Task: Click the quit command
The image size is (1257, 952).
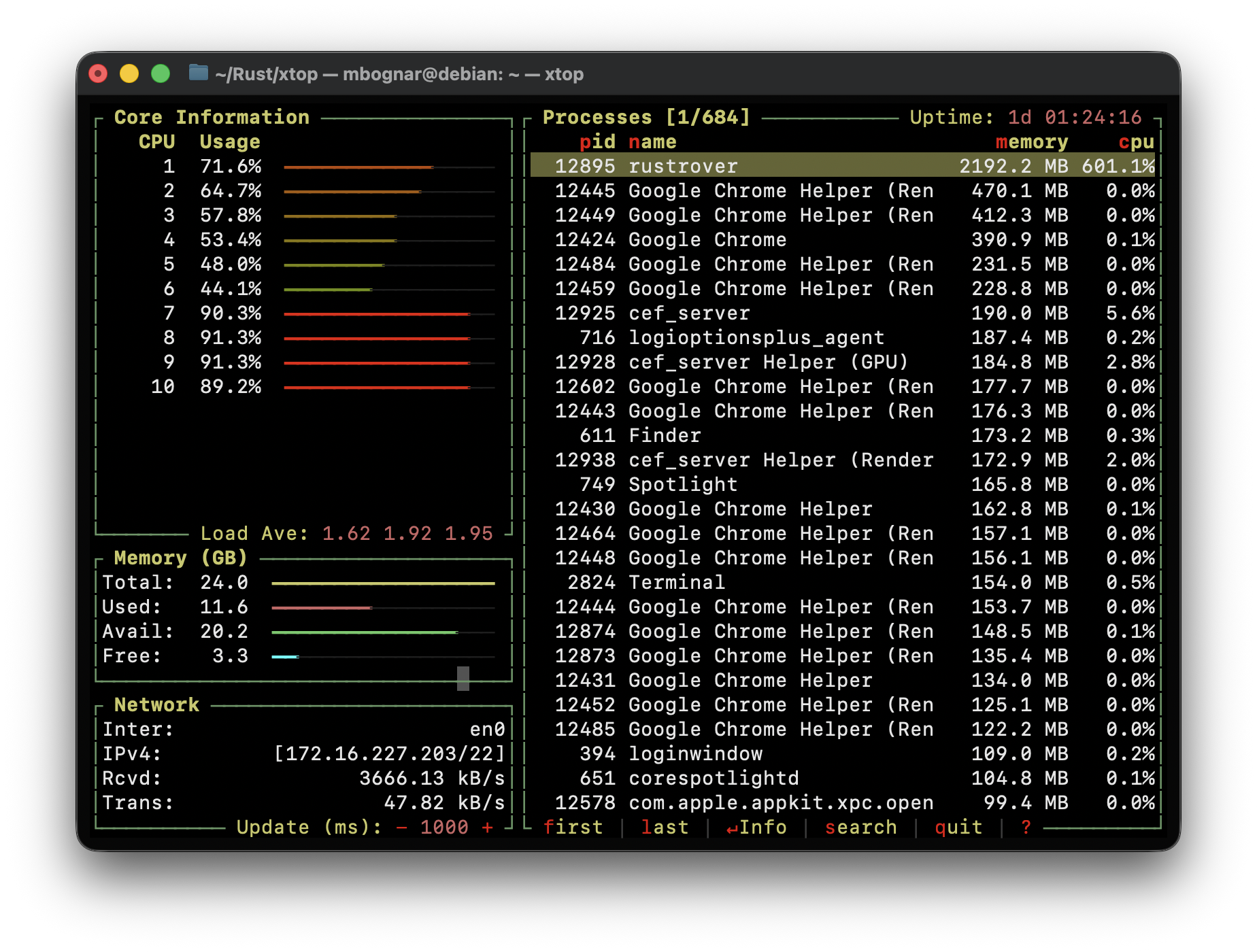Action: [959, 827]
